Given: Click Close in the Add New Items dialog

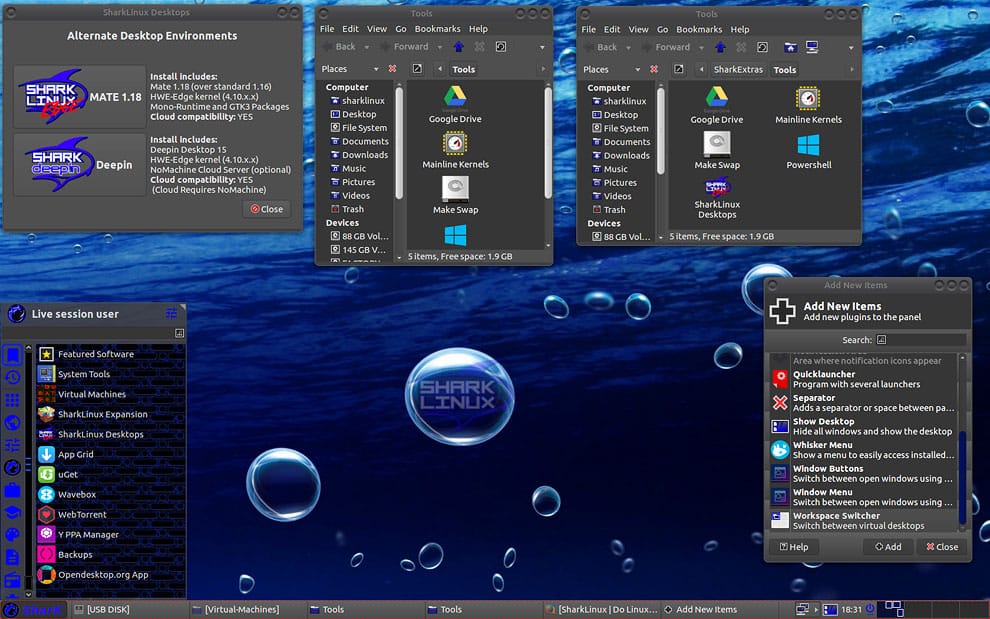Looking at the screenshot, I should tap(942, 547).
